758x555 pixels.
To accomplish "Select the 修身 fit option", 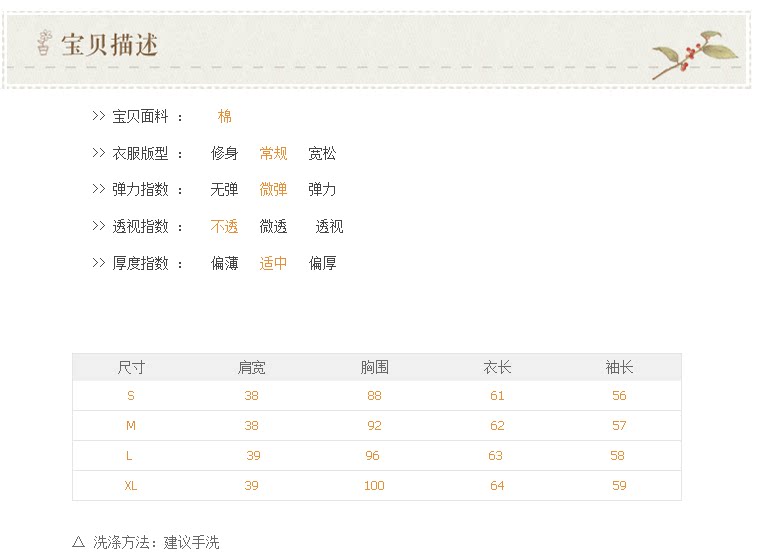I will click(x=224, y=153).
